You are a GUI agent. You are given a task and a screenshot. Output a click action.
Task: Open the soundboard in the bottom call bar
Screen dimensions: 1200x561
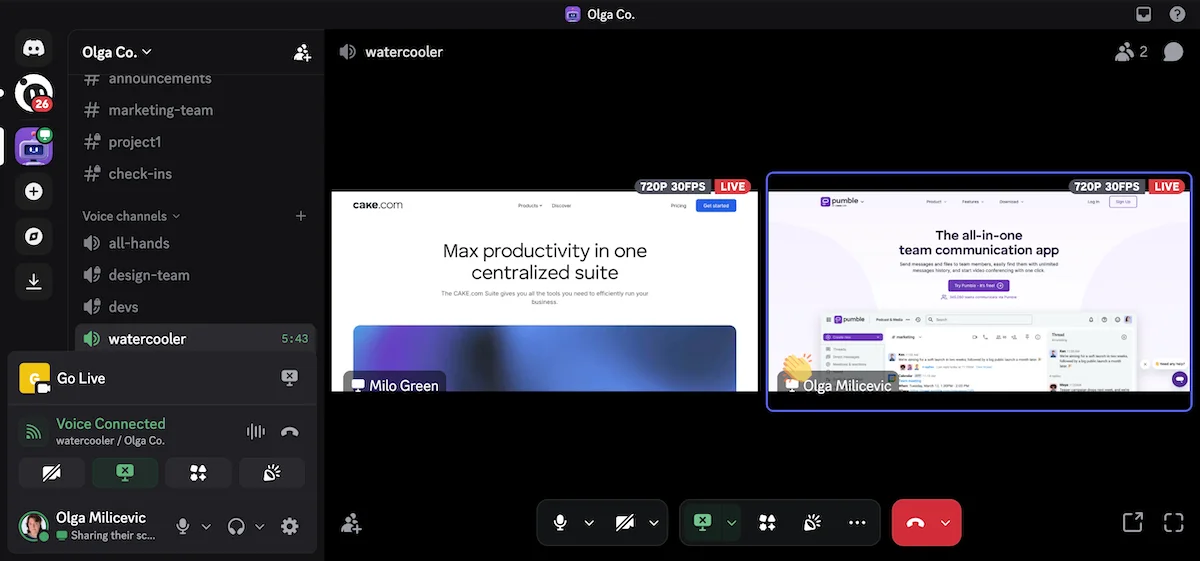pyautogui.click(x=813, y=522)
